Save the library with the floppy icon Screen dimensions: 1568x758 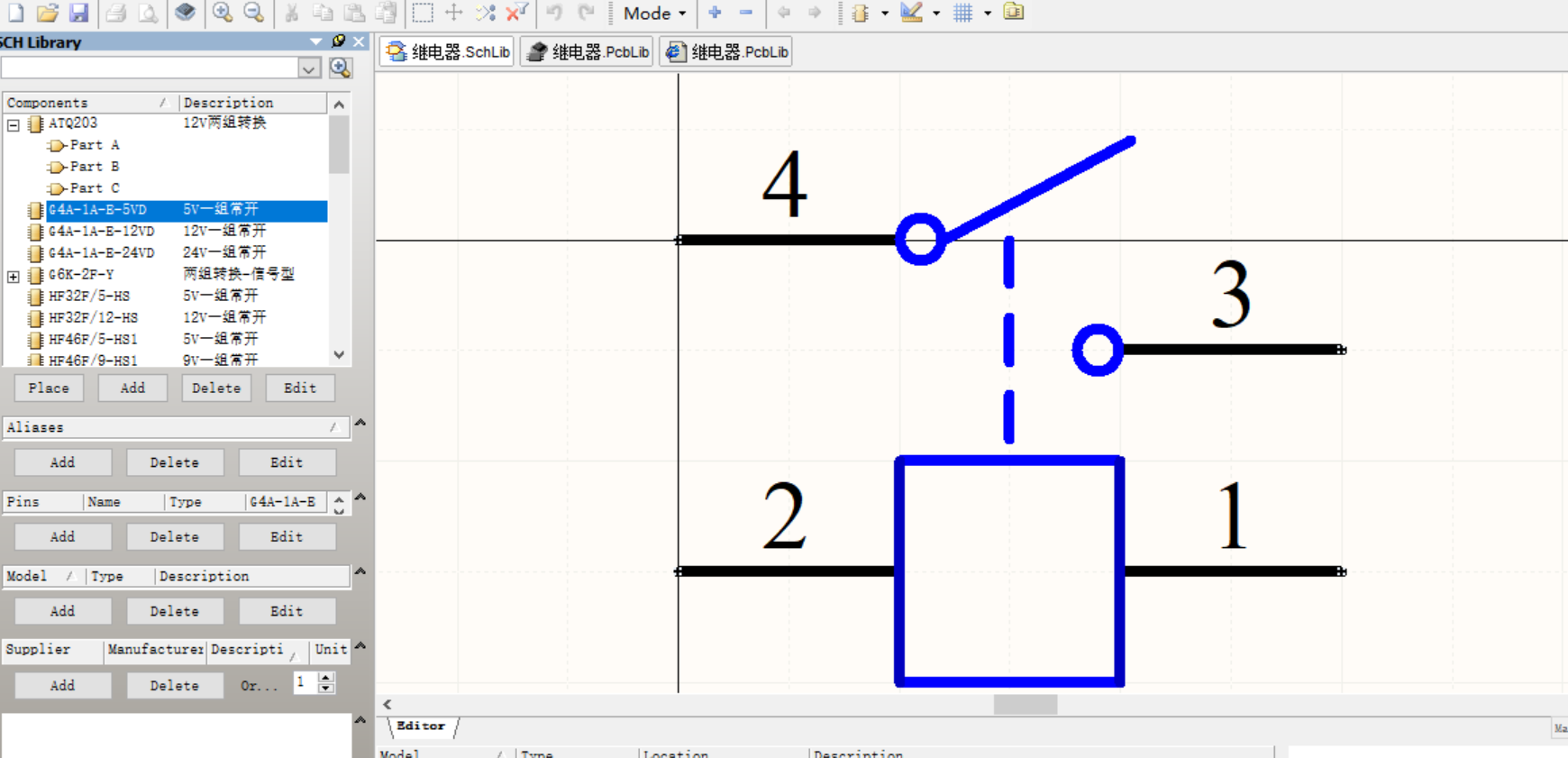(79, 13)
